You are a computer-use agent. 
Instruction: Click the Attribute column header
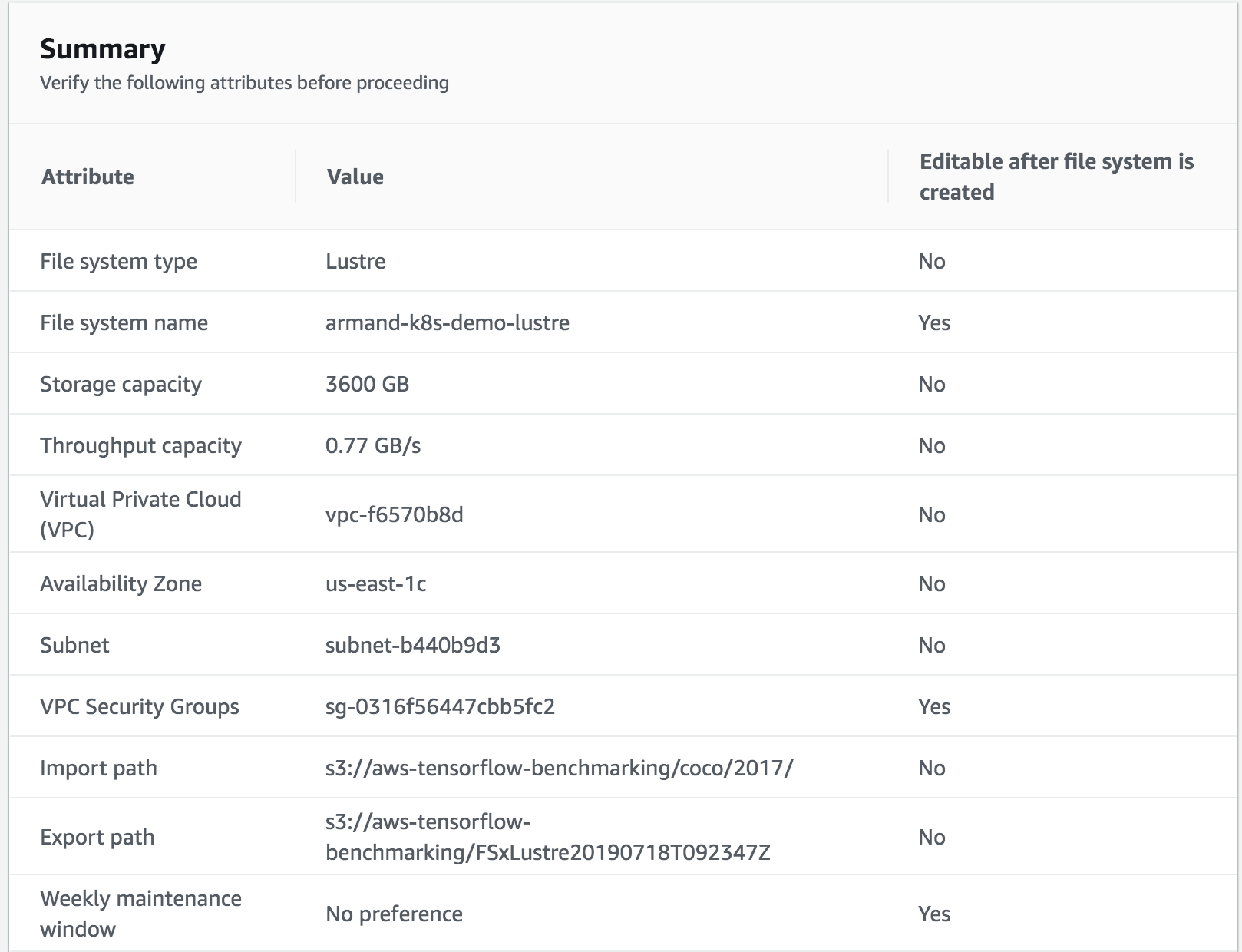(x=88, y=177)
